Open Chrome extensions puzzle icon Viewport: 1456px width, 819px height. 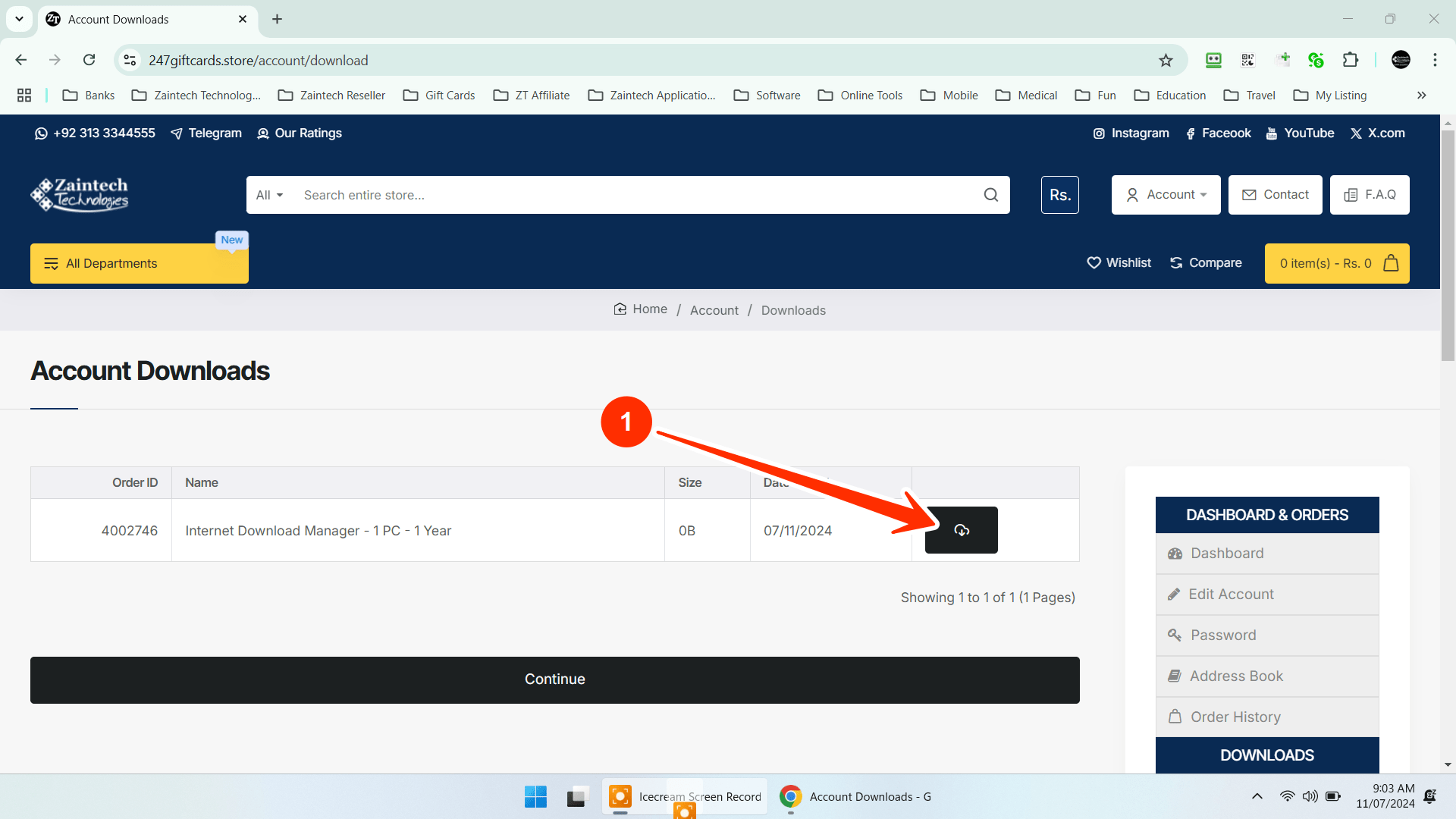coord(1350,60)
